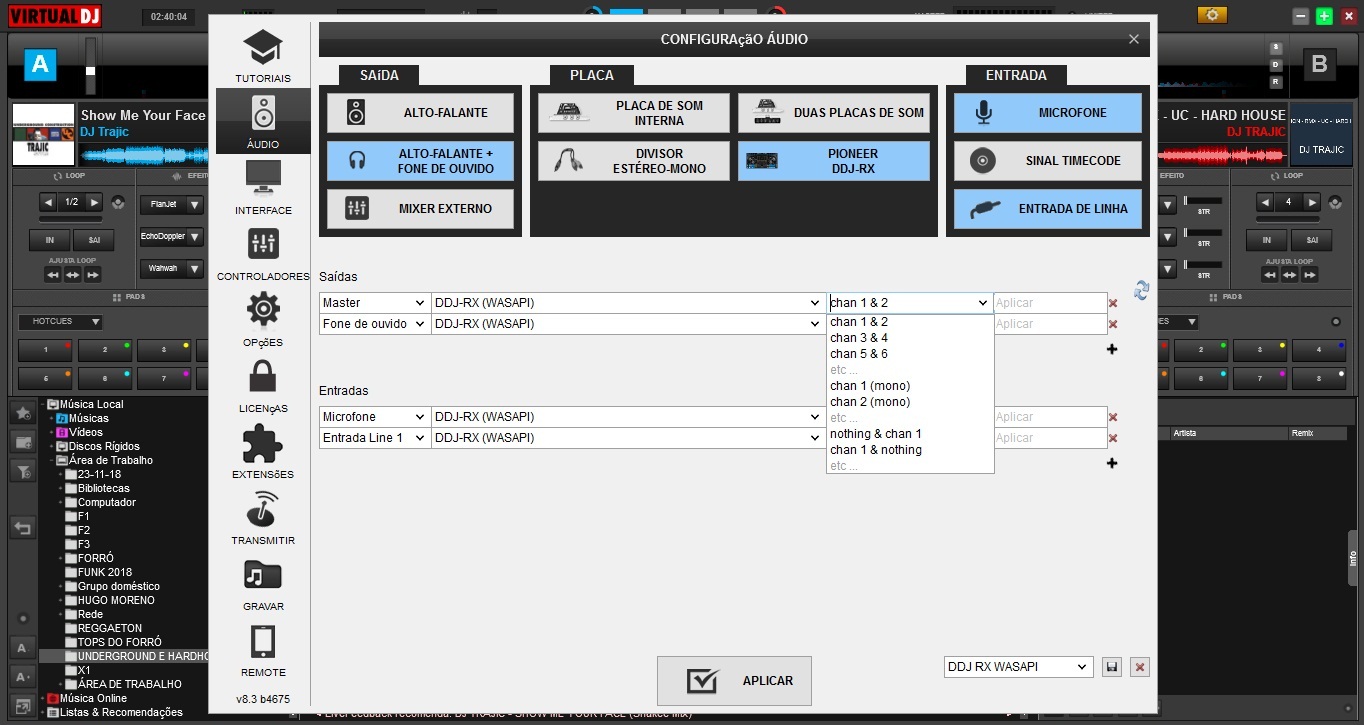The height and width of the screenshot is (725, 1364).
Task: Choose chan 2 (mono) from the list
Action: tap(910, 402)
